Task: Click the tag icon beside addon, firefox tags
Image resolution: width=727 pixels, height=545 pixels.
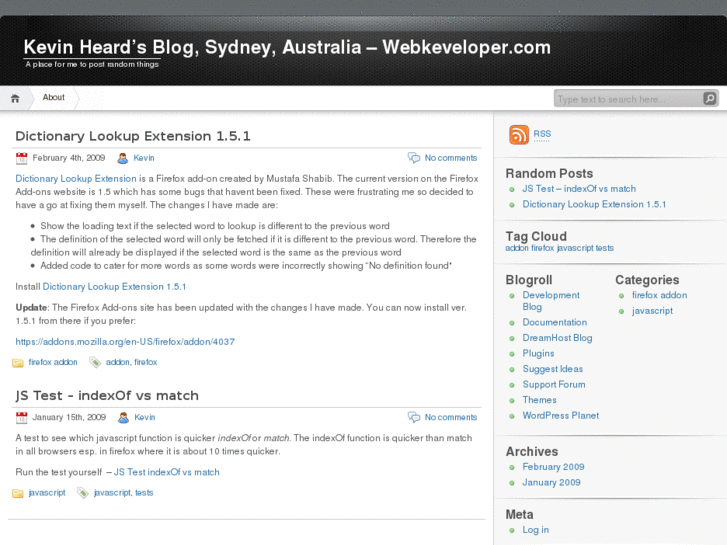Action: (x=95, y=362)
